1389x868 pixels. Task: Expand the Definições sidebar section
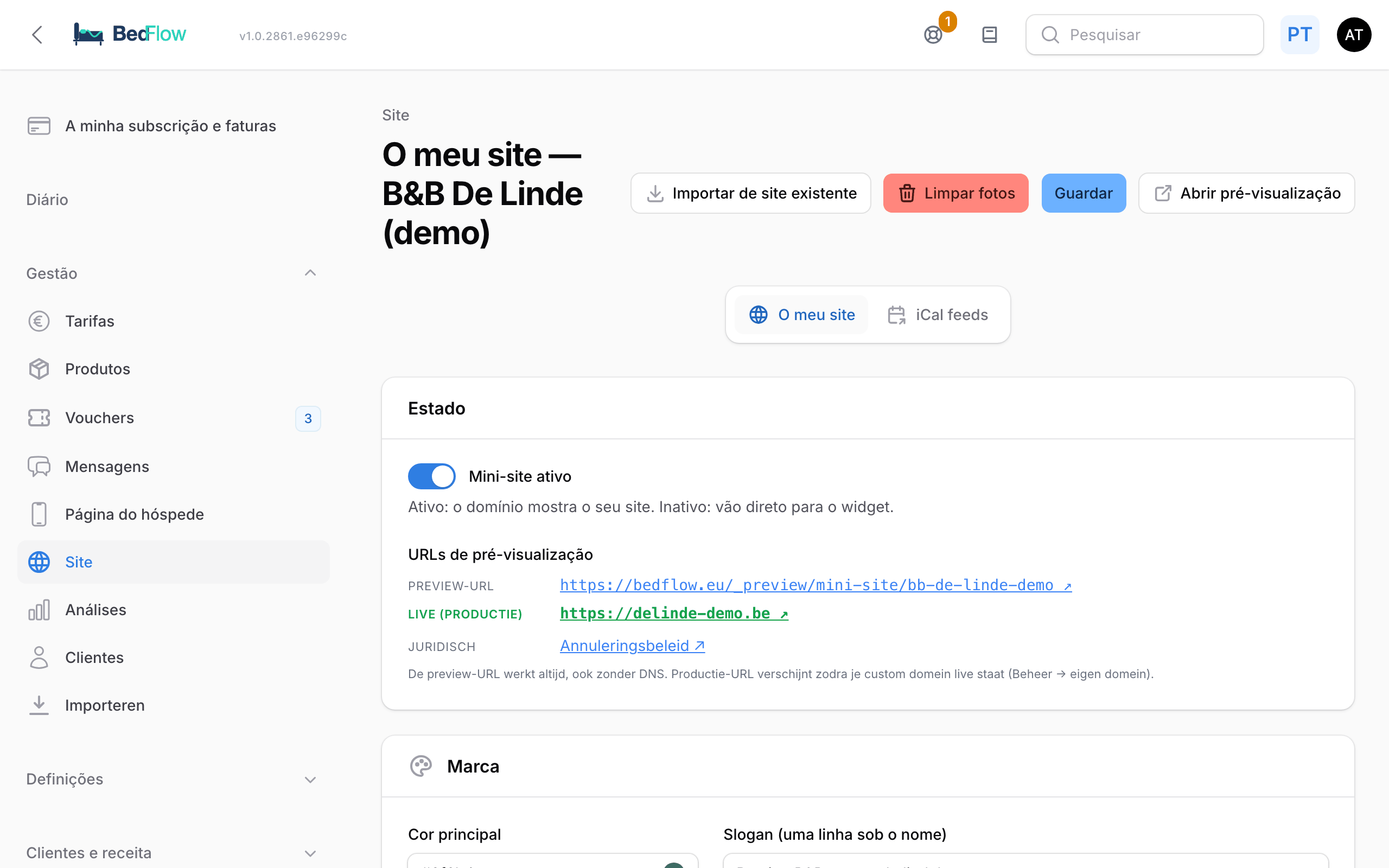pos(173,779)
